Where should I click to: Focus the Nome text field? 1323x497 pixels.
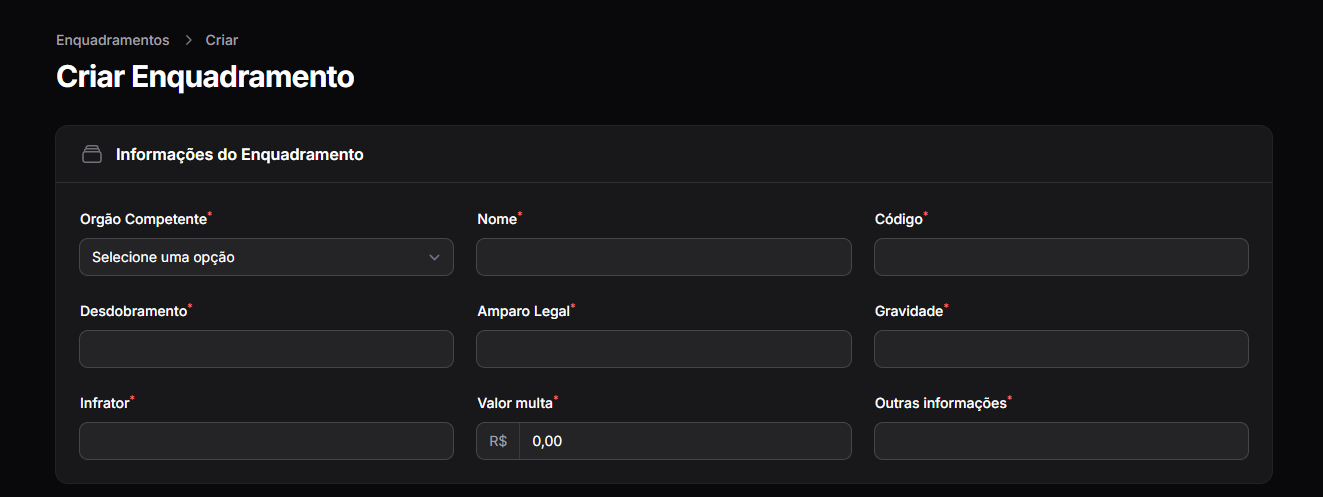coord(663,257)
